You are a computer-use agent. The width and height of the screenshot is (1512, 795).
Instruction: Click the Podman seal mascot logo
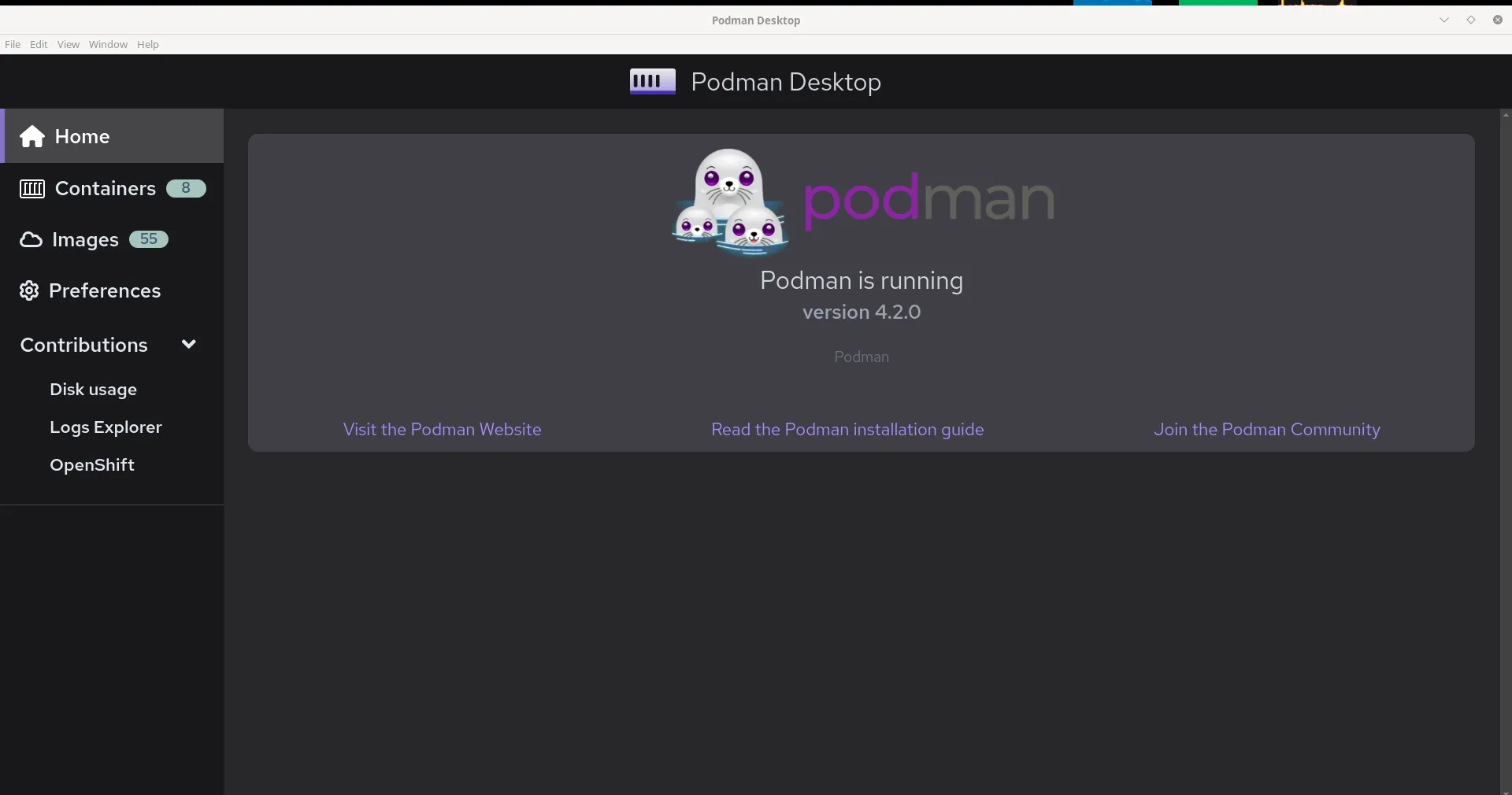(x=727, y=201)
